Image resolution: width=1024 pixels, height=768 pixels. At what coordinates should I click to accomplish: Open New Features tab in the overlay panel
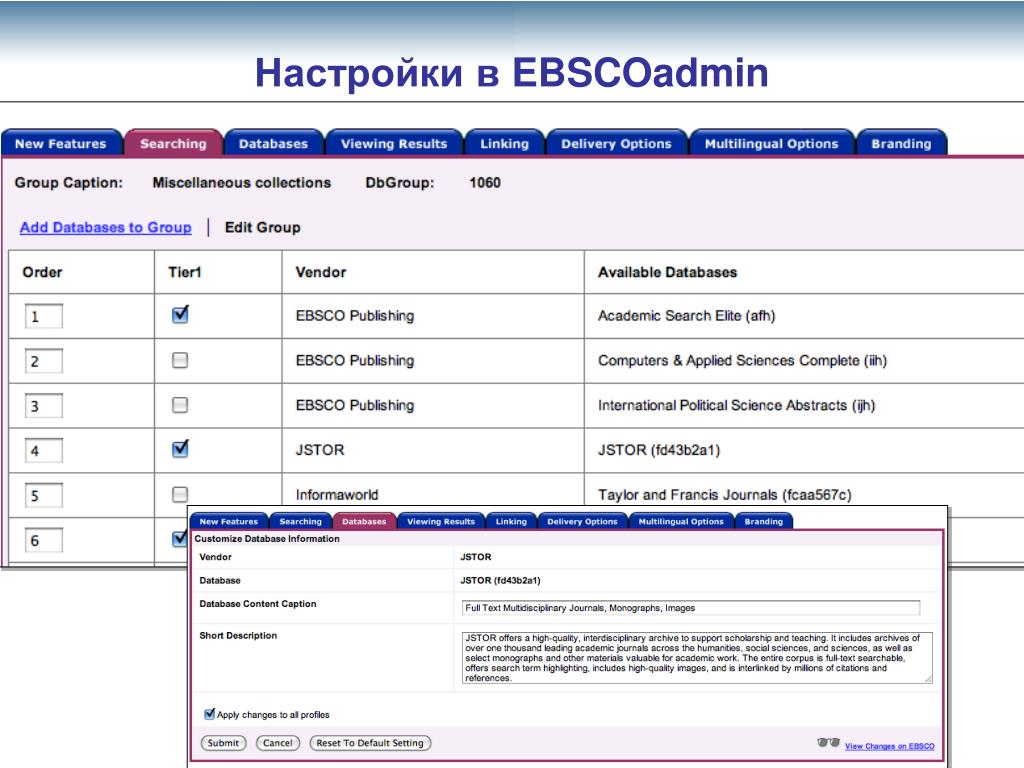point(229,521)
